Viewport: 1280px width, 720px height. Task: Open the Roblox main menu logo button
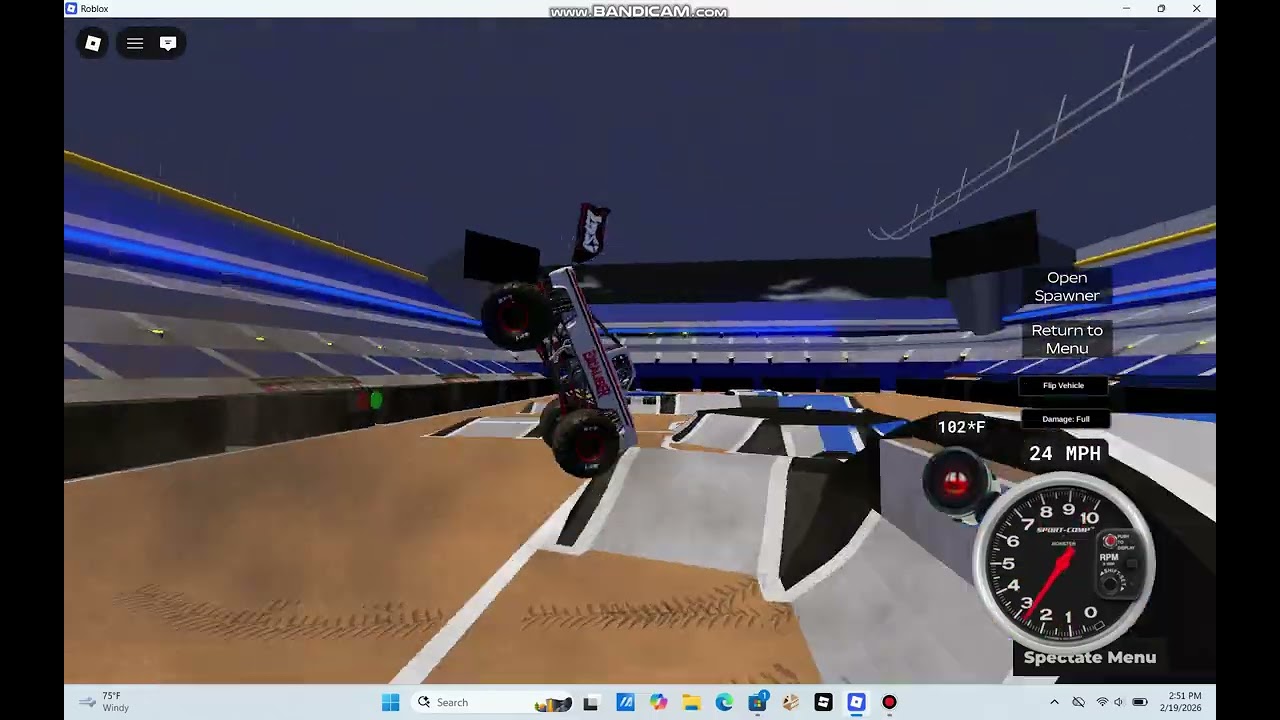pyautogui.click(x=93, y=43)
